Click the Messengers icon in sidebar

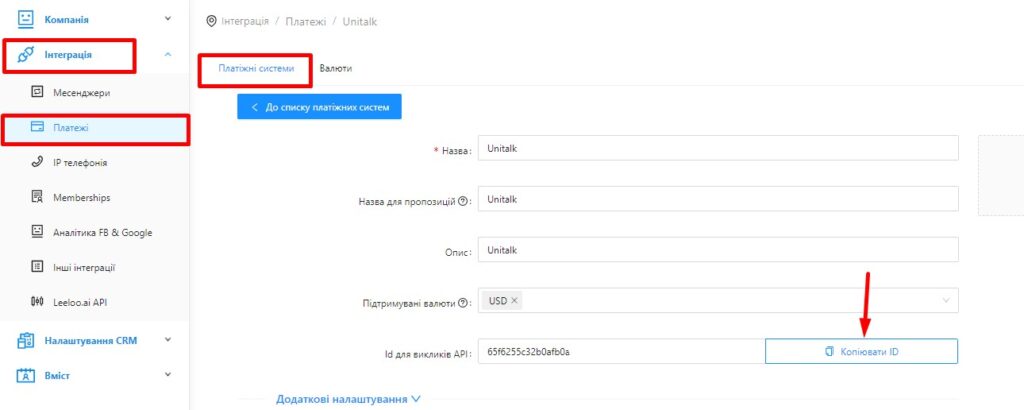point(37,92)
